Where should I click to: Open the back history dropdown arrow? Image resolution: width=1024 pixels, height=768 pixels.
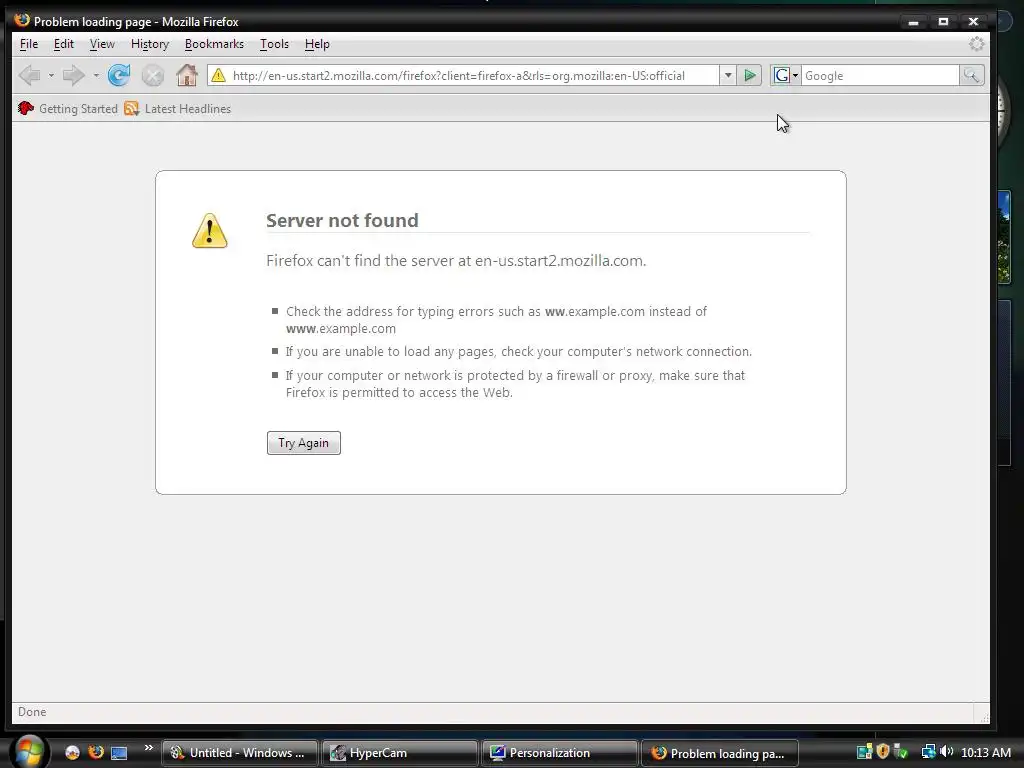point(51,76)
